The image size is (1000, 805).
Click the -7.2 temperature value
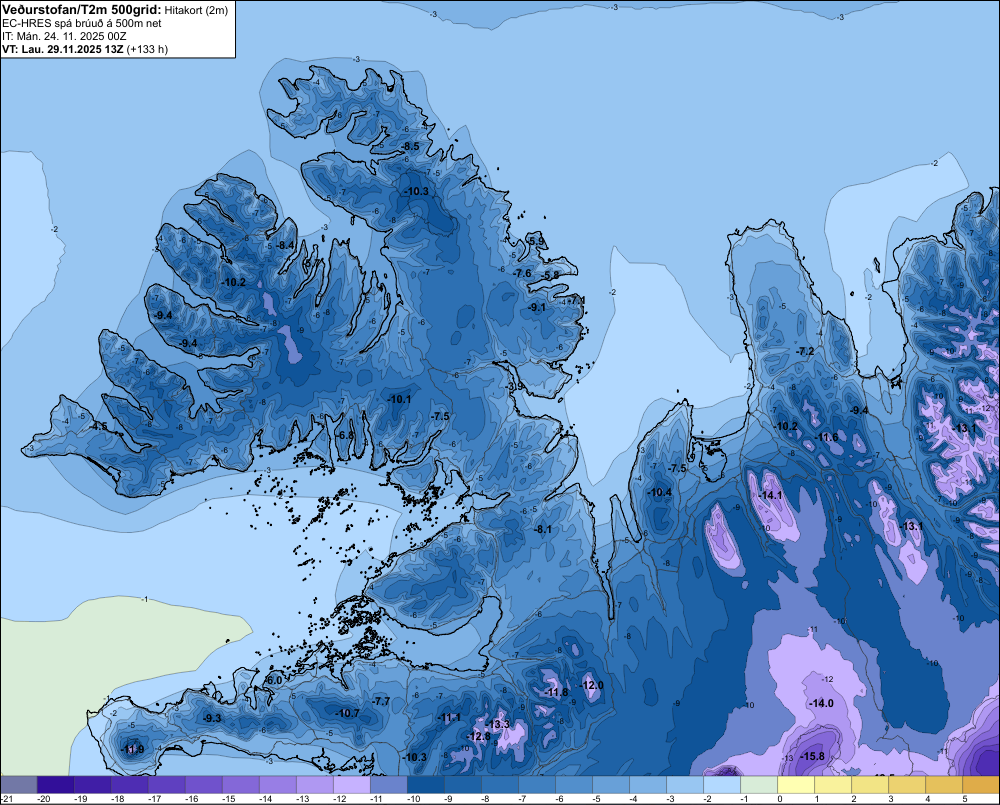coord(805,351)
